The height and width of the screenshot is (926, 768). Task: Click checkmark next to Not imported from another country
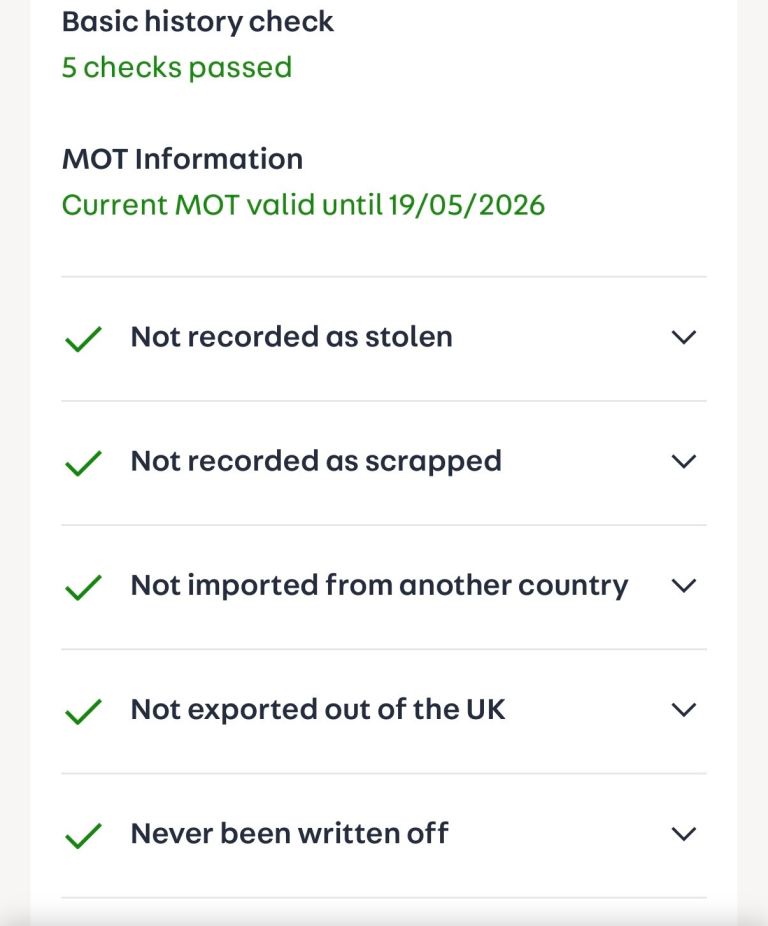click(x=83, y=587)
